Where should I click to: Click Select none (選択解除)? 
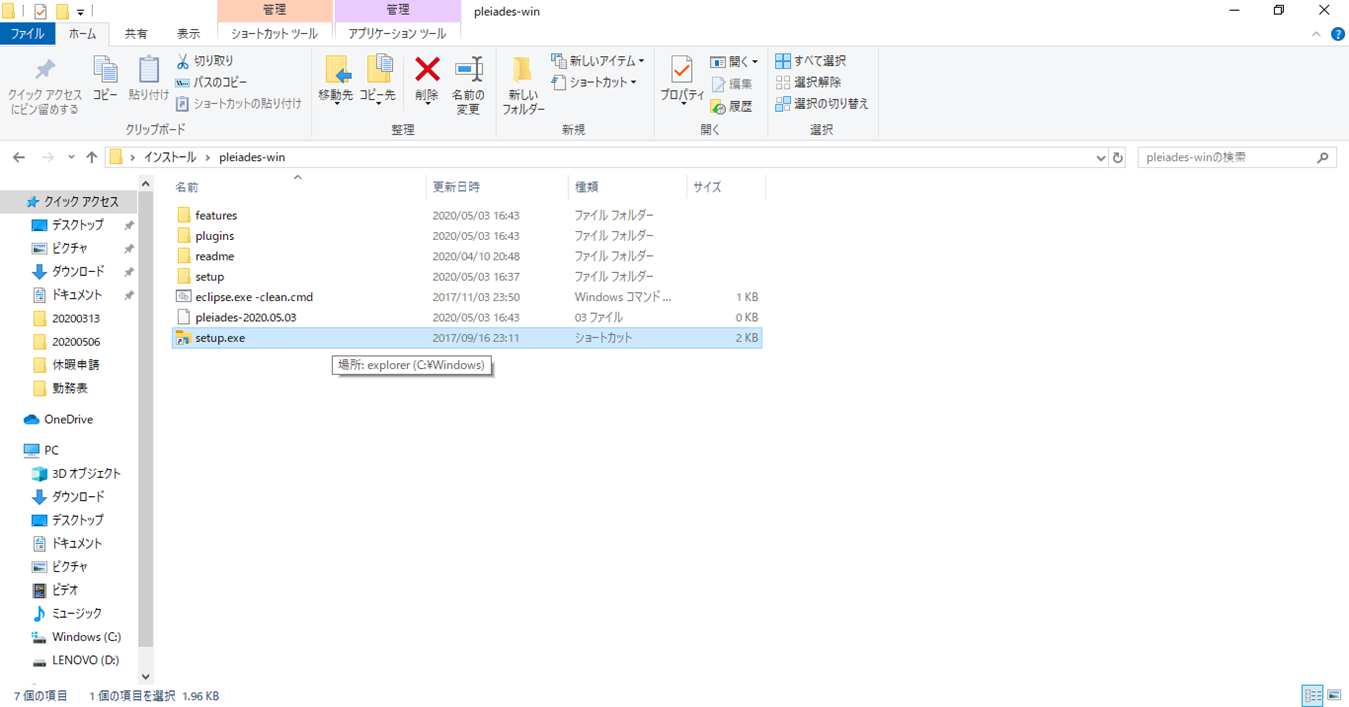pyautogui.click(x=809, y=82)
